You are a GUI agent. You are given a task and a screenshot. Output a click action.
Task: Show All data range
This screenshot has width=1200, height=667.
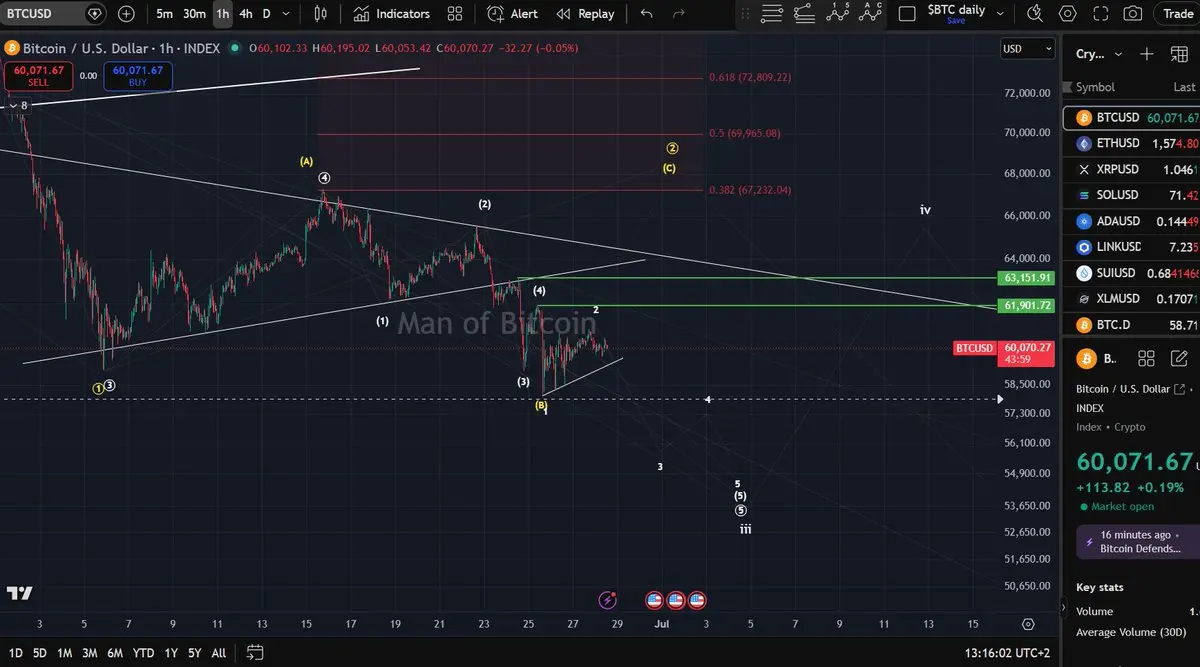[219, 653]
